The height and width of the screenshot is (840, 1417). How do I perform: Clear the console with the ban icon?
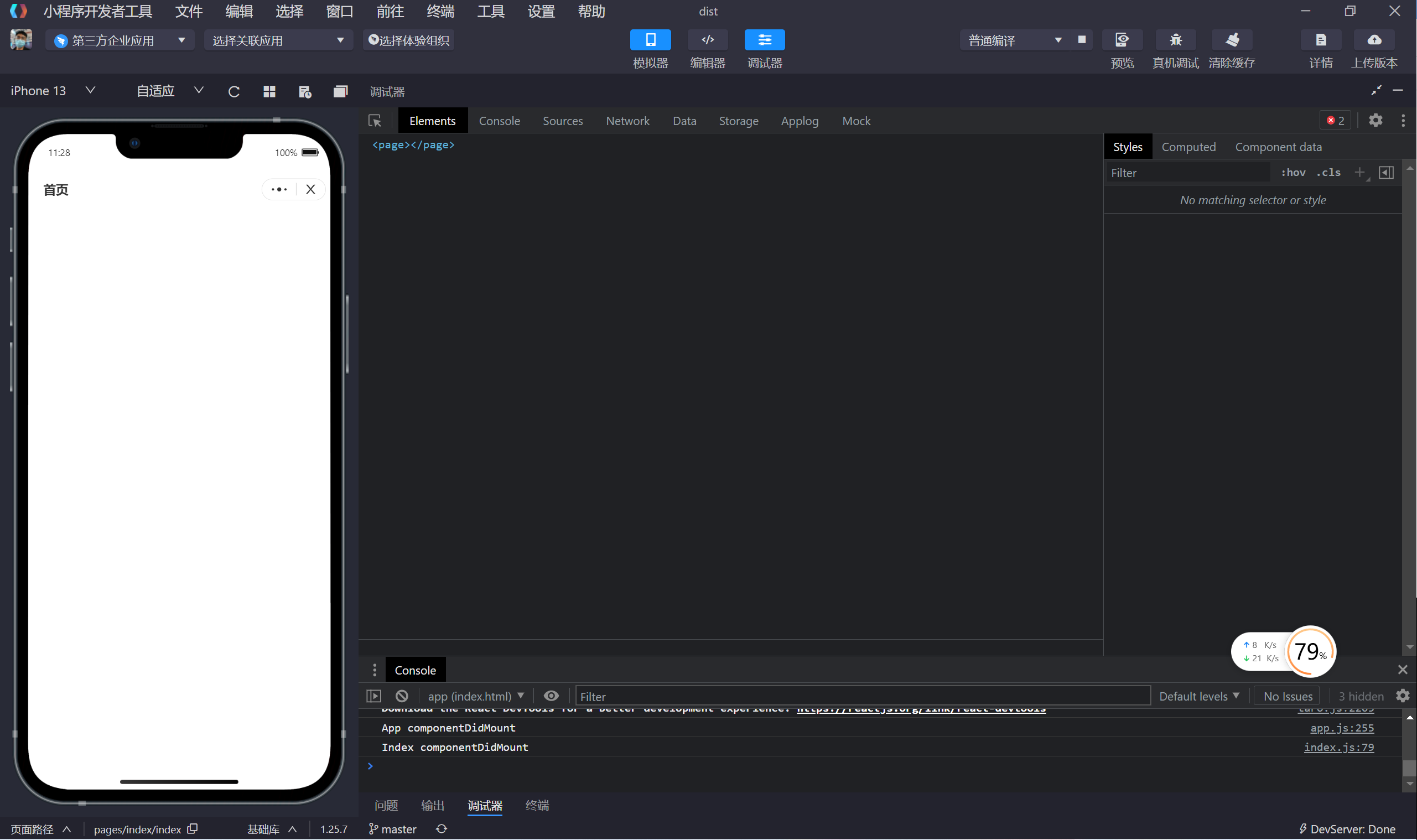(x=402, y=696)
